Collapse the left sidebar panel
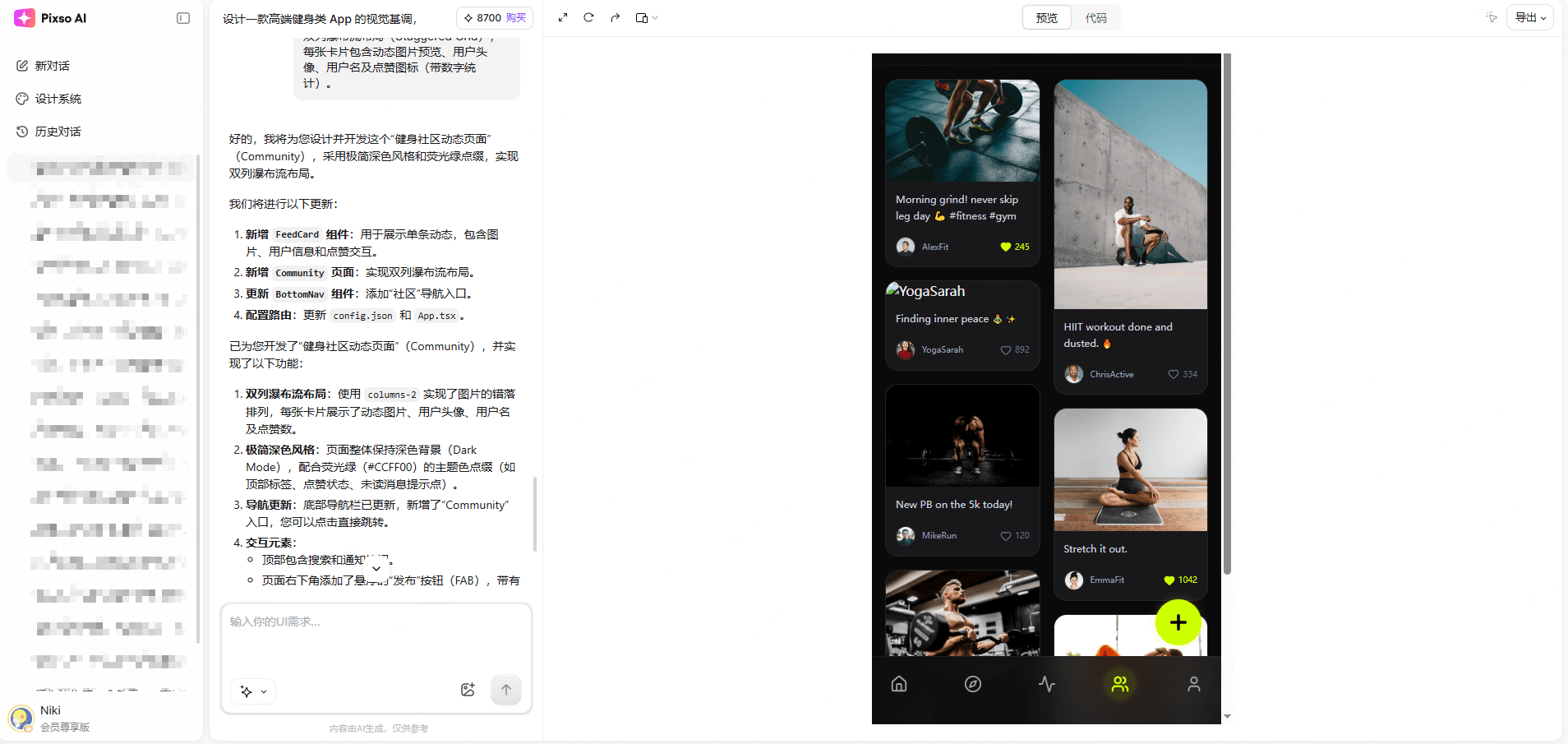 click(x=183, y=18)
